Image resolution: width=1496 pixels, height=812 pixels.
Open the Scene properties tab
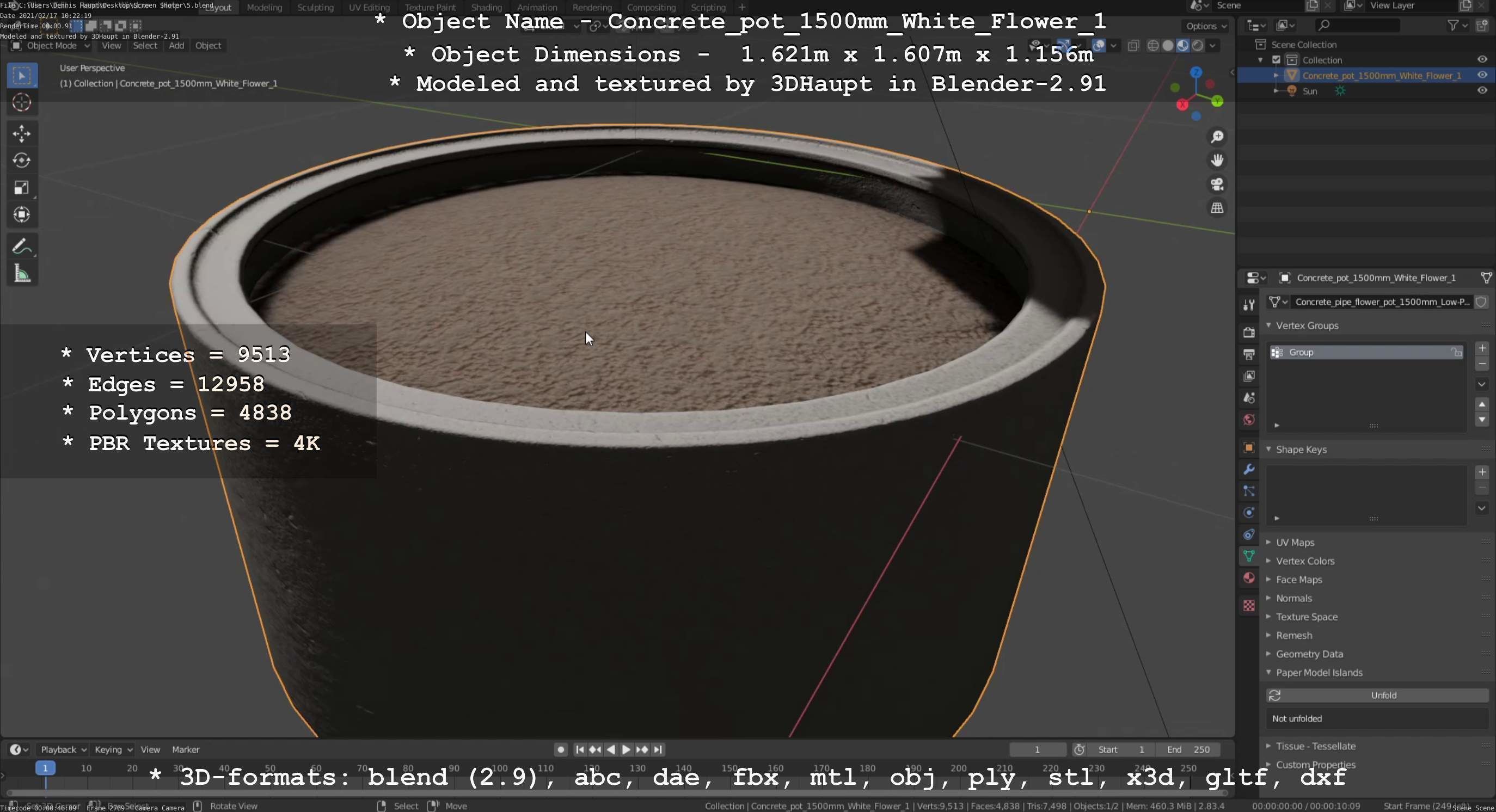pyautogui.click(x=1249, y=398)
